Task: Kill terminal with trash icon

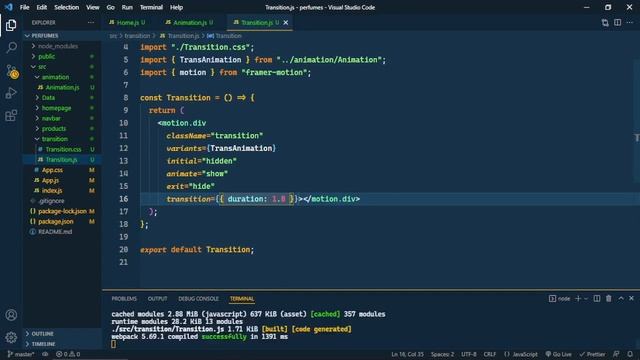Action: point(609,299)
